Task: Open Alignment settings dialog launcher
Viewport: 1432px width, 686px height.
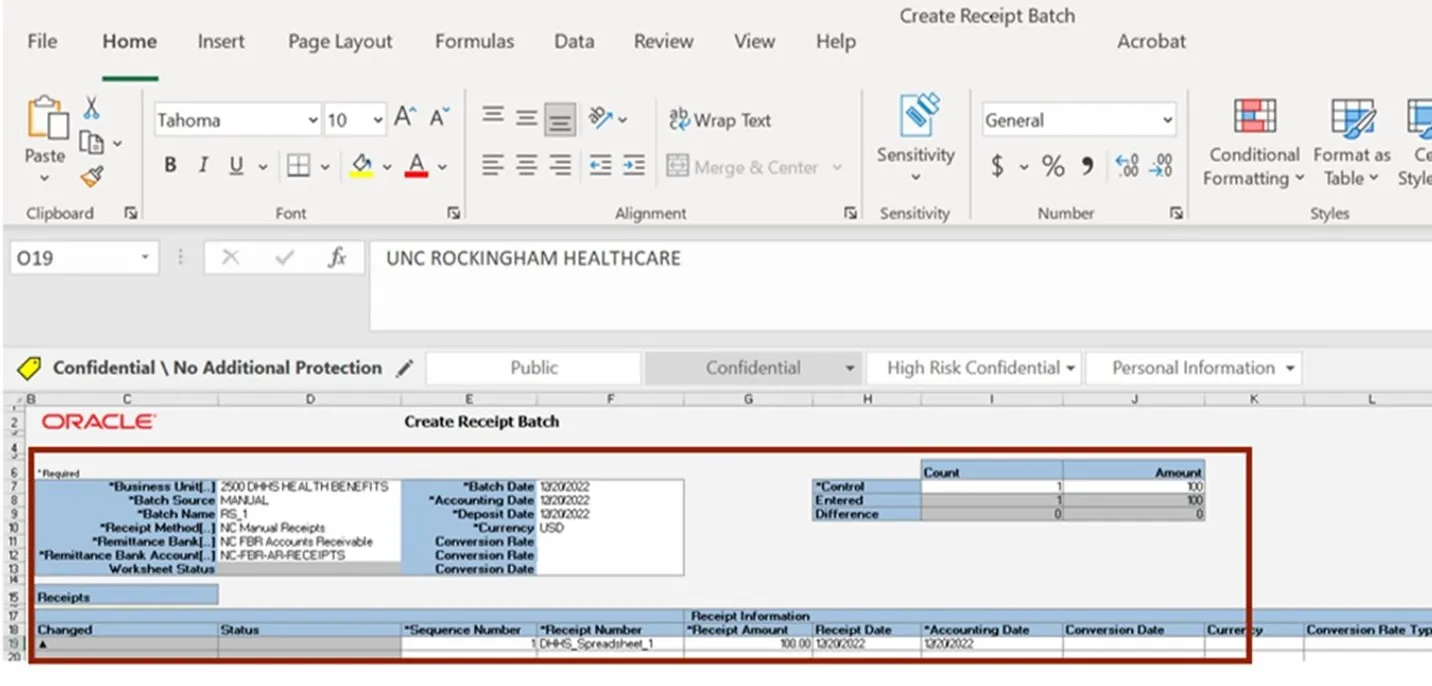Action: [x=850, y=213]
